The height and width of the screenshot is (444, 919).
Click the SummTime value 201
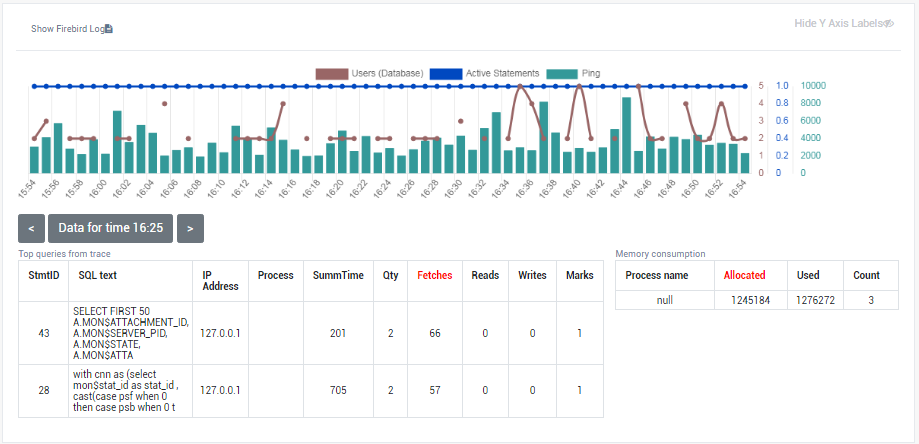tap(338, 333)
